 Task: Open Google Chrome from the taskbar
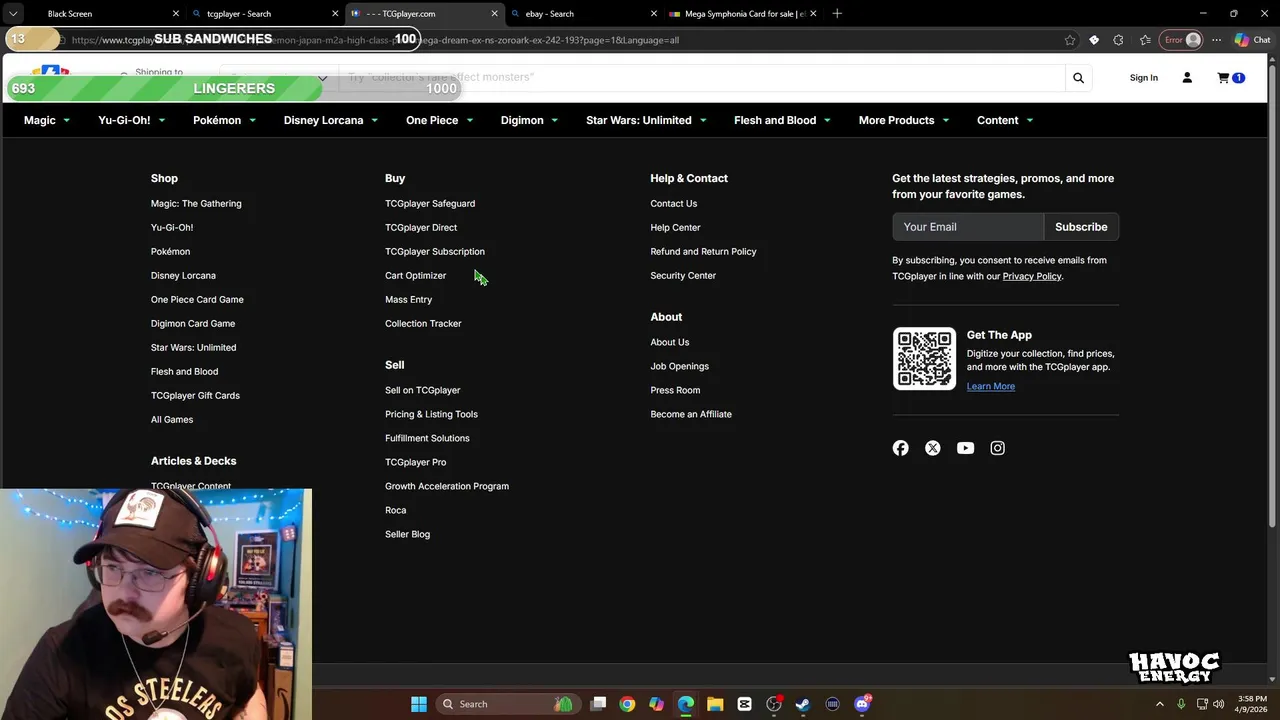click(x=627, y=704)
